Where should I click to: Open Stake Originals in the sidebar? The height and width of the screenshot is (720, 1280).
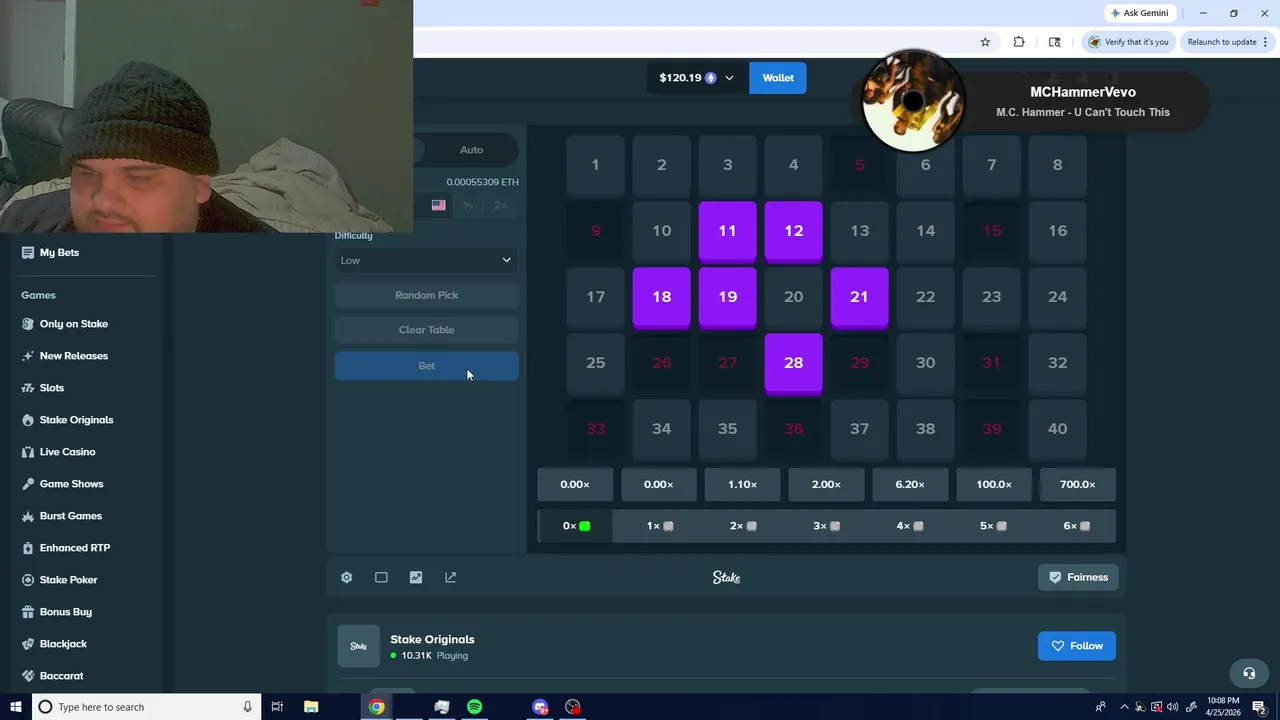click(76, 420)
